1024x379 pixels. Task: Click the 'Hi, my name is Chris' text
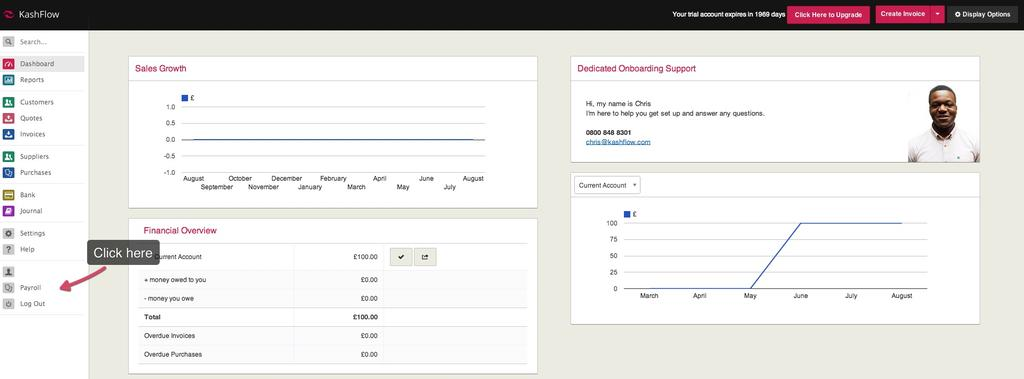tap(618, 104)
